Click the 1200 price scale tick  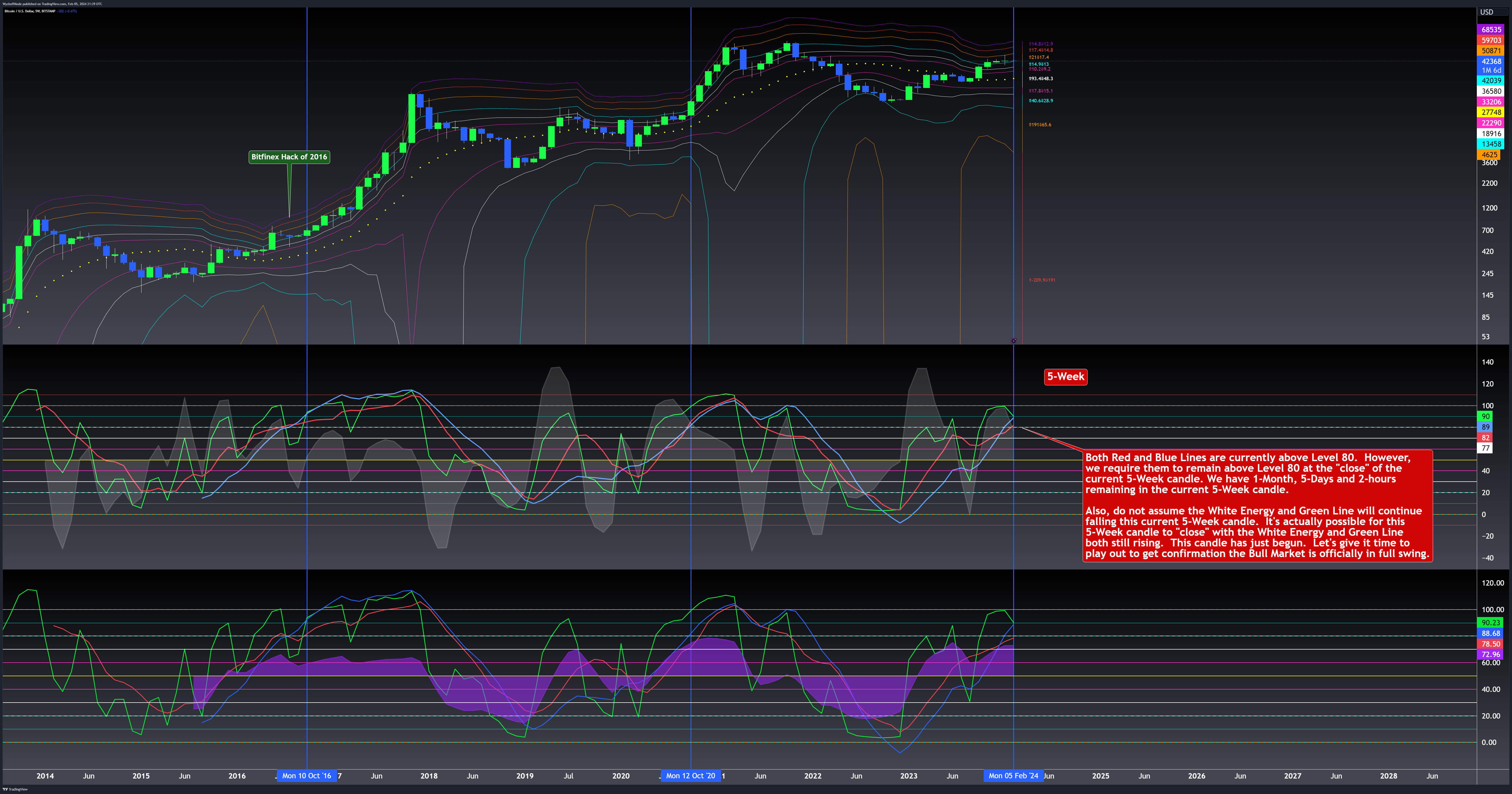click(1489, 208)
